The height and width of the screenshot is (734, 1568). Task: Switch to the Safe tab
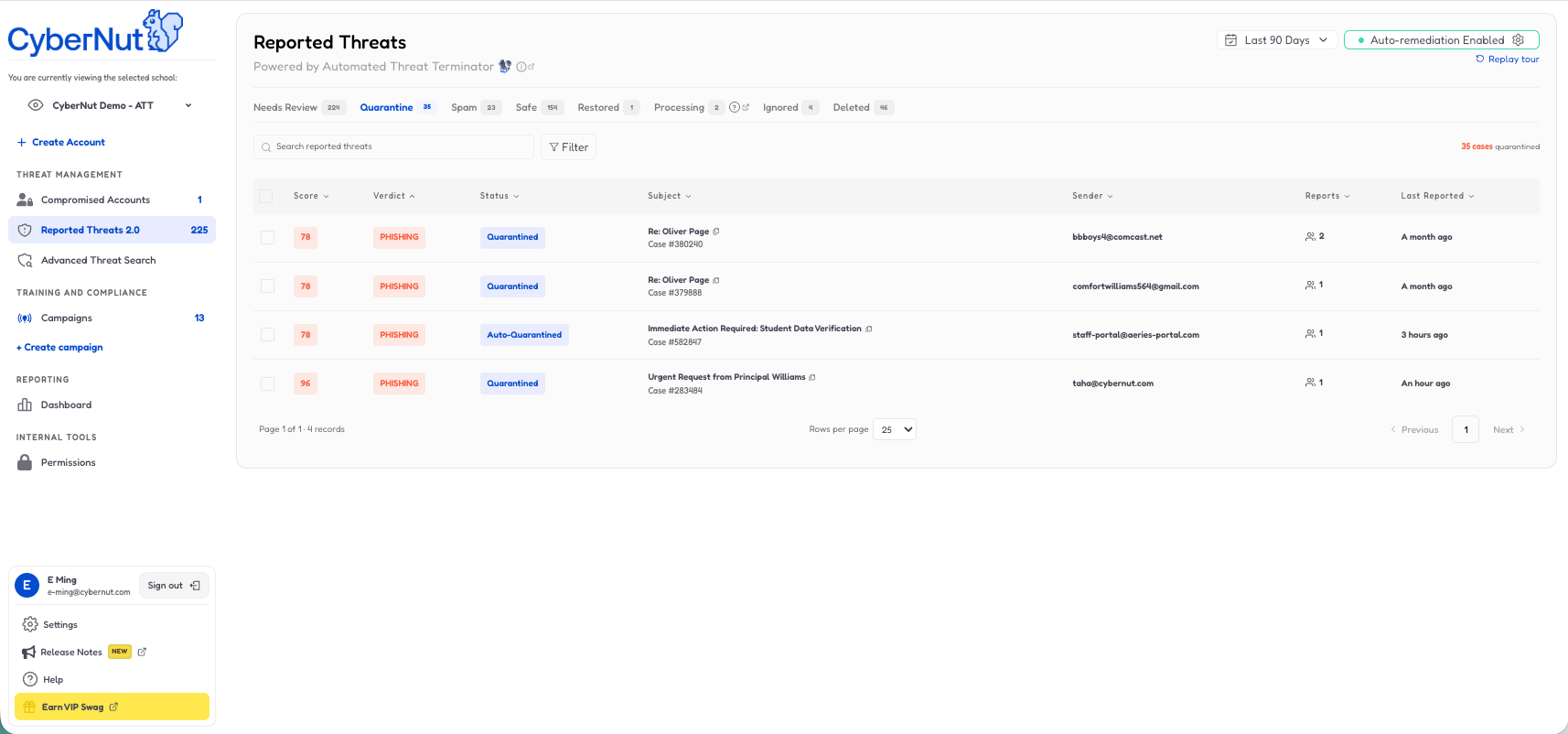pyautogui.click(x=540, y=107)
